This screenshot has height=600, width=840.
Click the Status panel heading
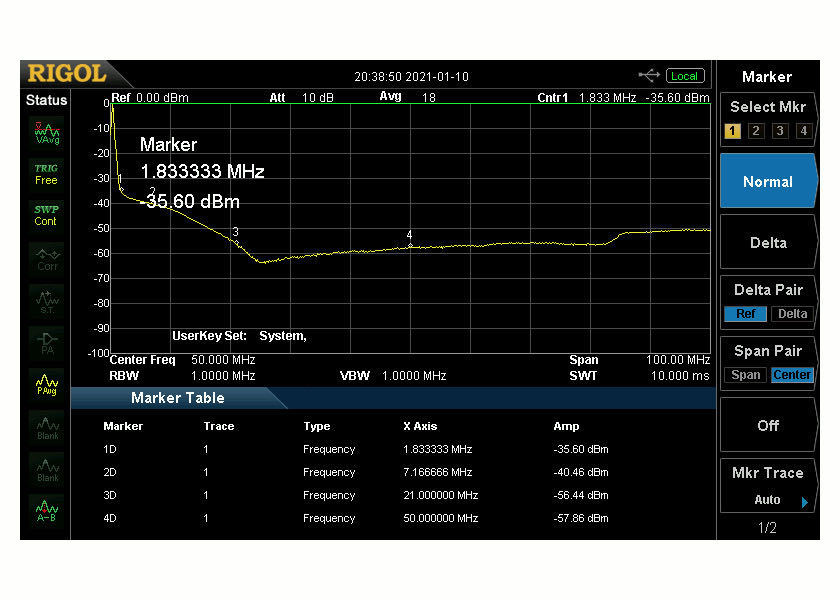click(x=47, y=100)
